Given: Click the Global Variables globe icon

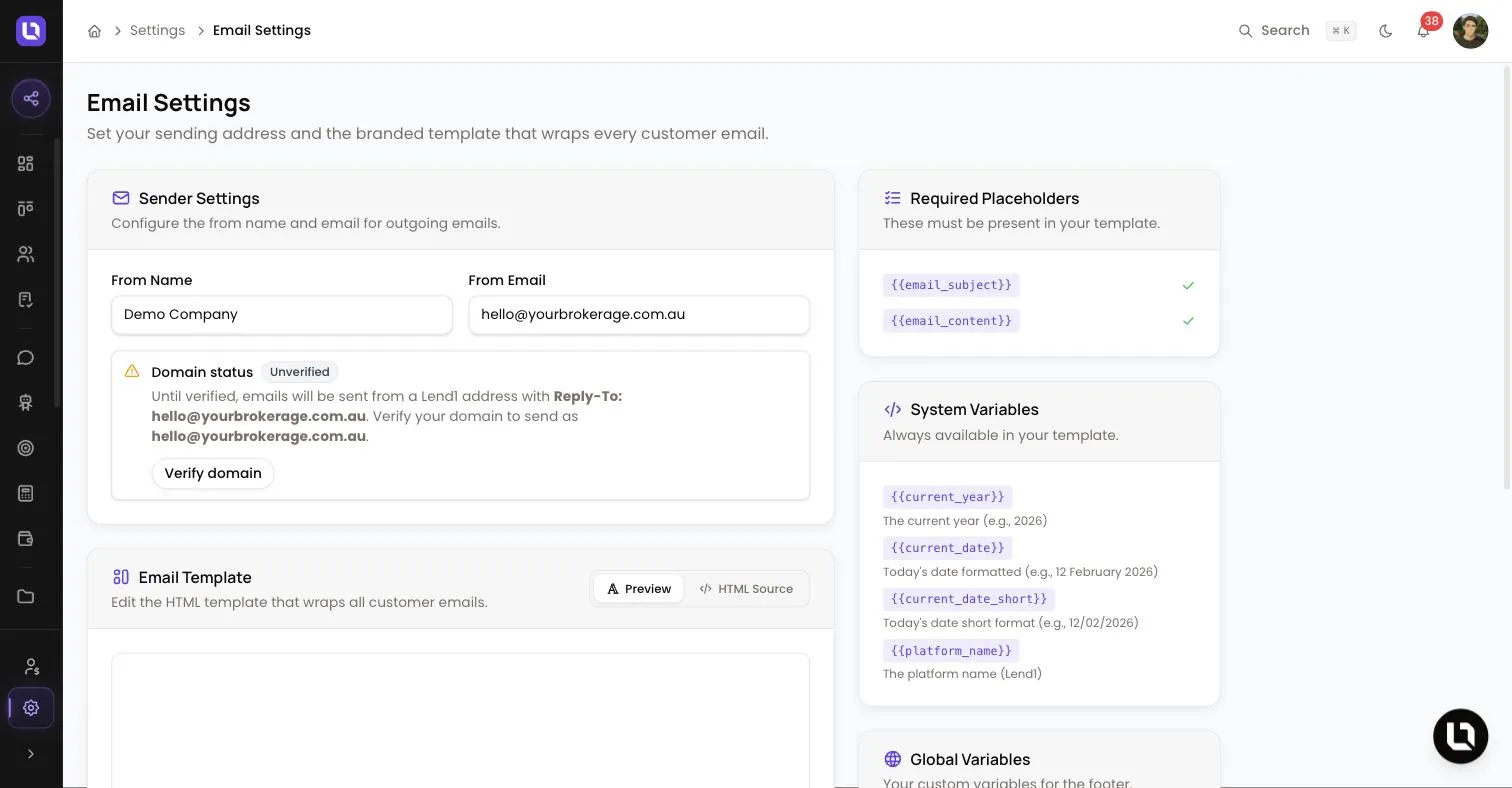Looking at the screenshot, I should 893,759.
